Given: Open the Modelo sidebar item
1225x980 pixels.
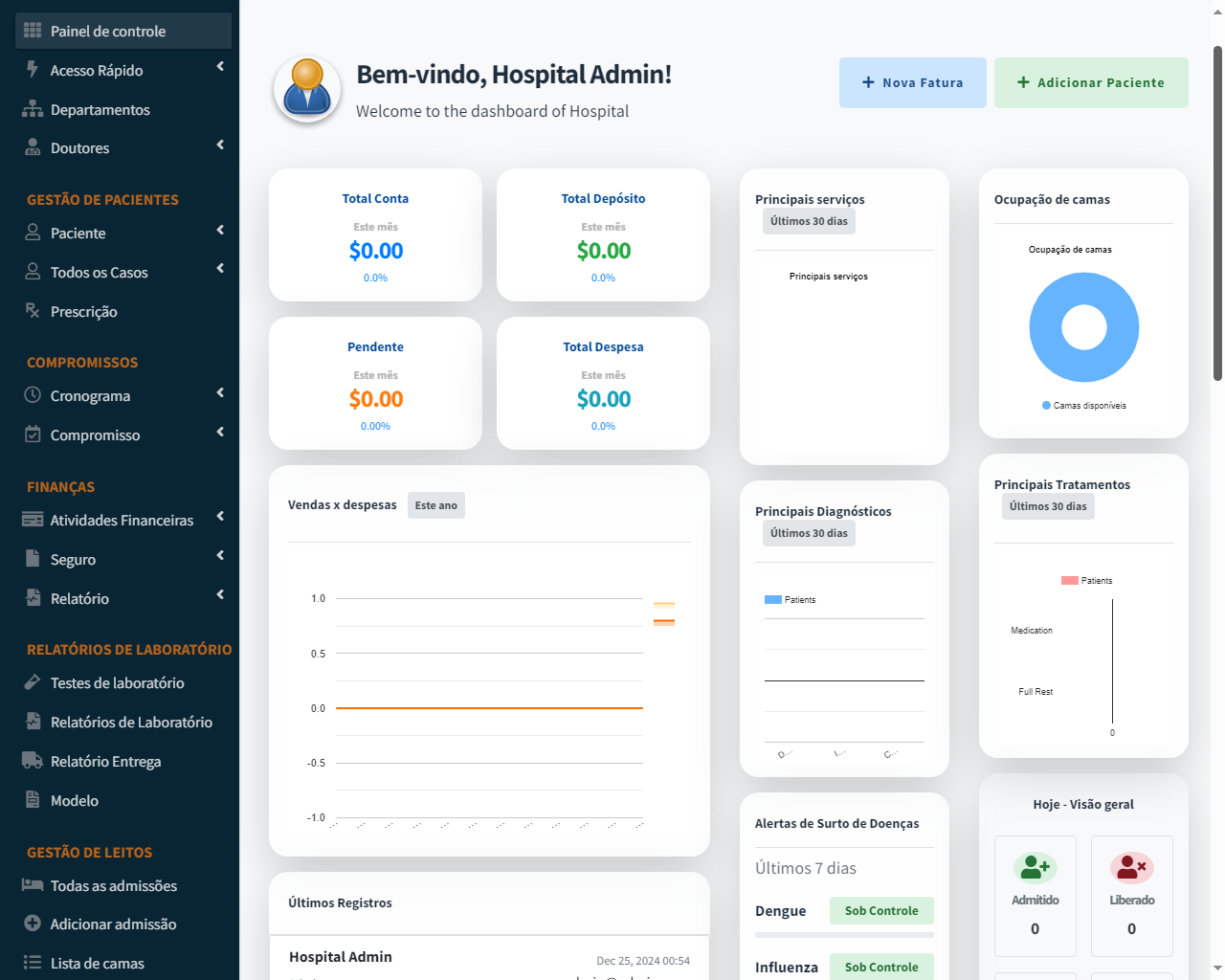Looking at the screenshot, I should [x=75, y=800].
